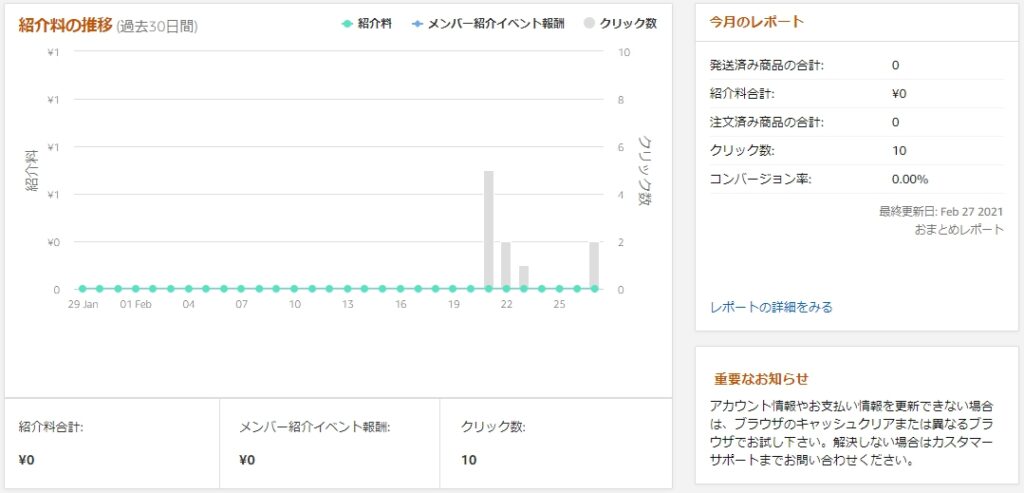The image size is (1024, 493).
Task: Click the 注文済み商品の合計 row label
Action: click(767, 122)
